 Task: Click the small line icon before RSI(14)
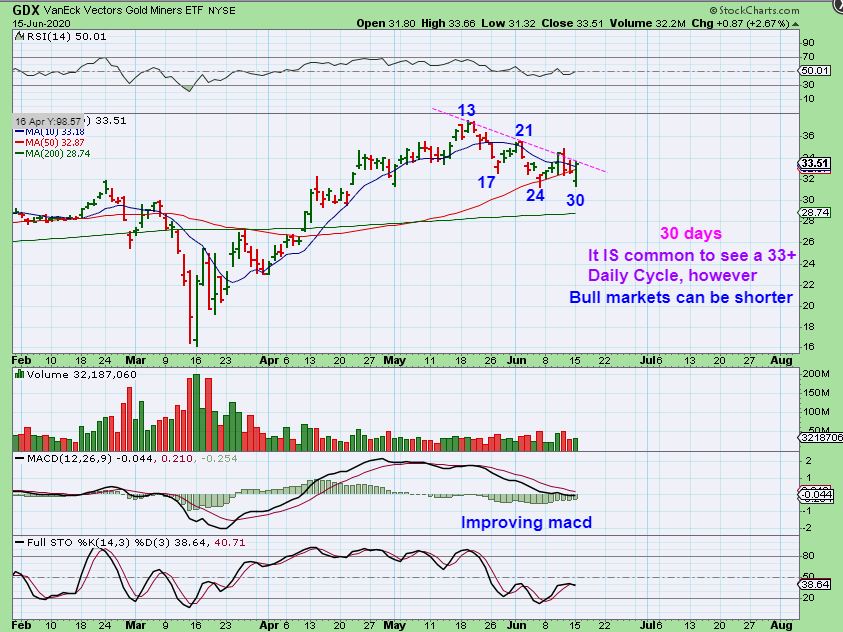(x=19, y=37)
